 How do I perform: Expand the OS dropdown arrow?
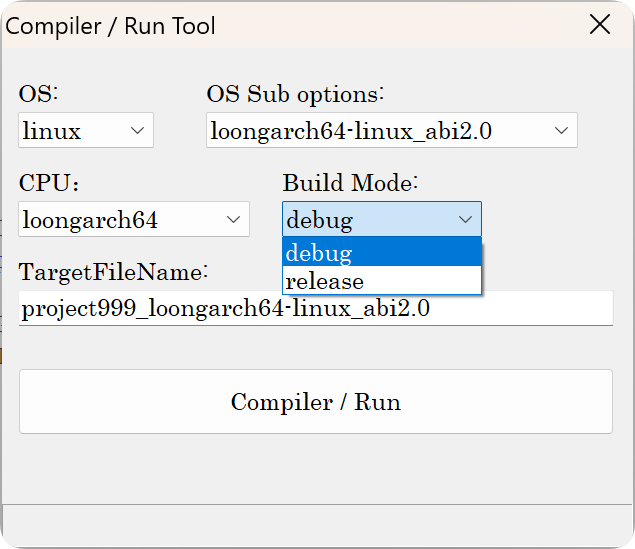click(137, 131)
